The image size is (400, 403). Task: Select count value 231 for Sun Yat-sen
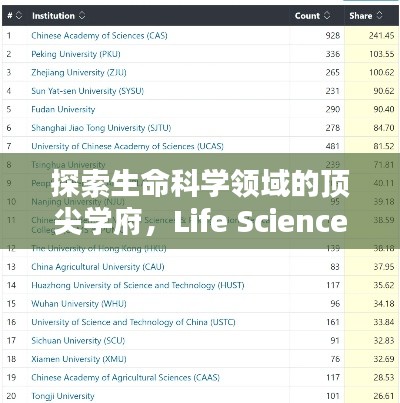(x=333, y=91)
